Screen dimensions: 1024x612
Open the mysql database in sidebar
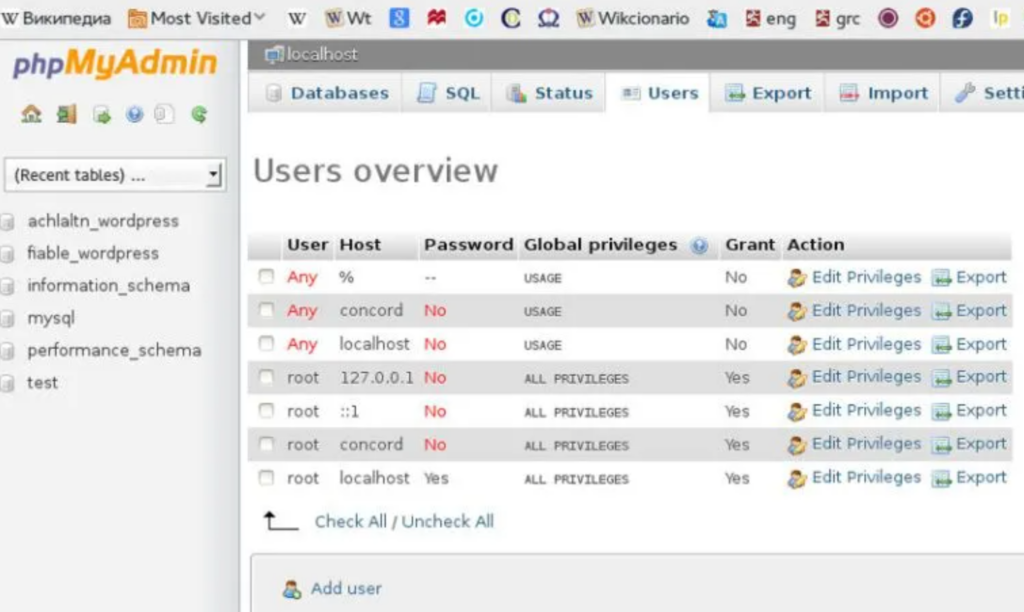point(51,318)
